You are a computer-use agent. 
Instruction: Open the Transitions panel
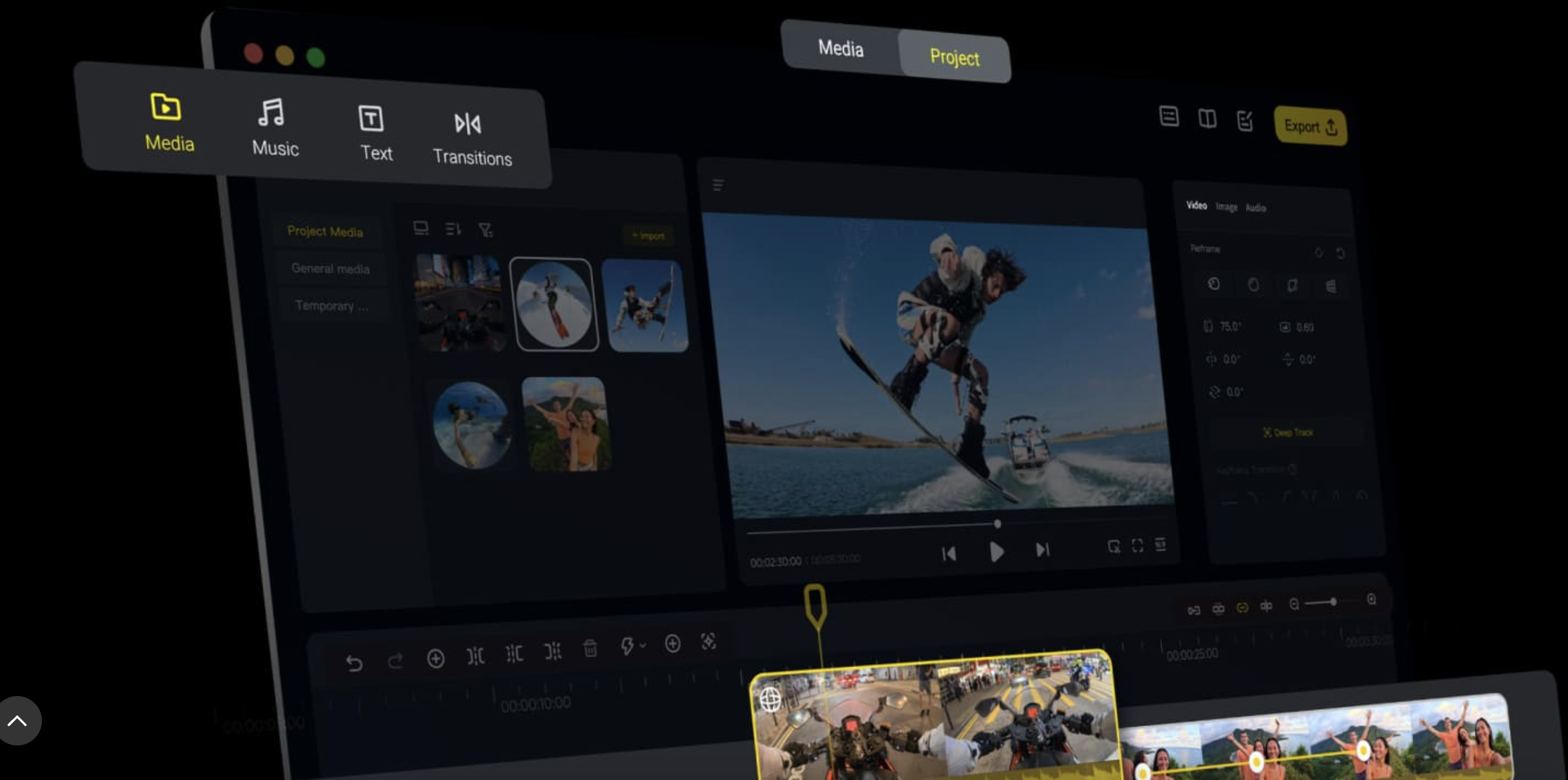click(x=471, y=139)
